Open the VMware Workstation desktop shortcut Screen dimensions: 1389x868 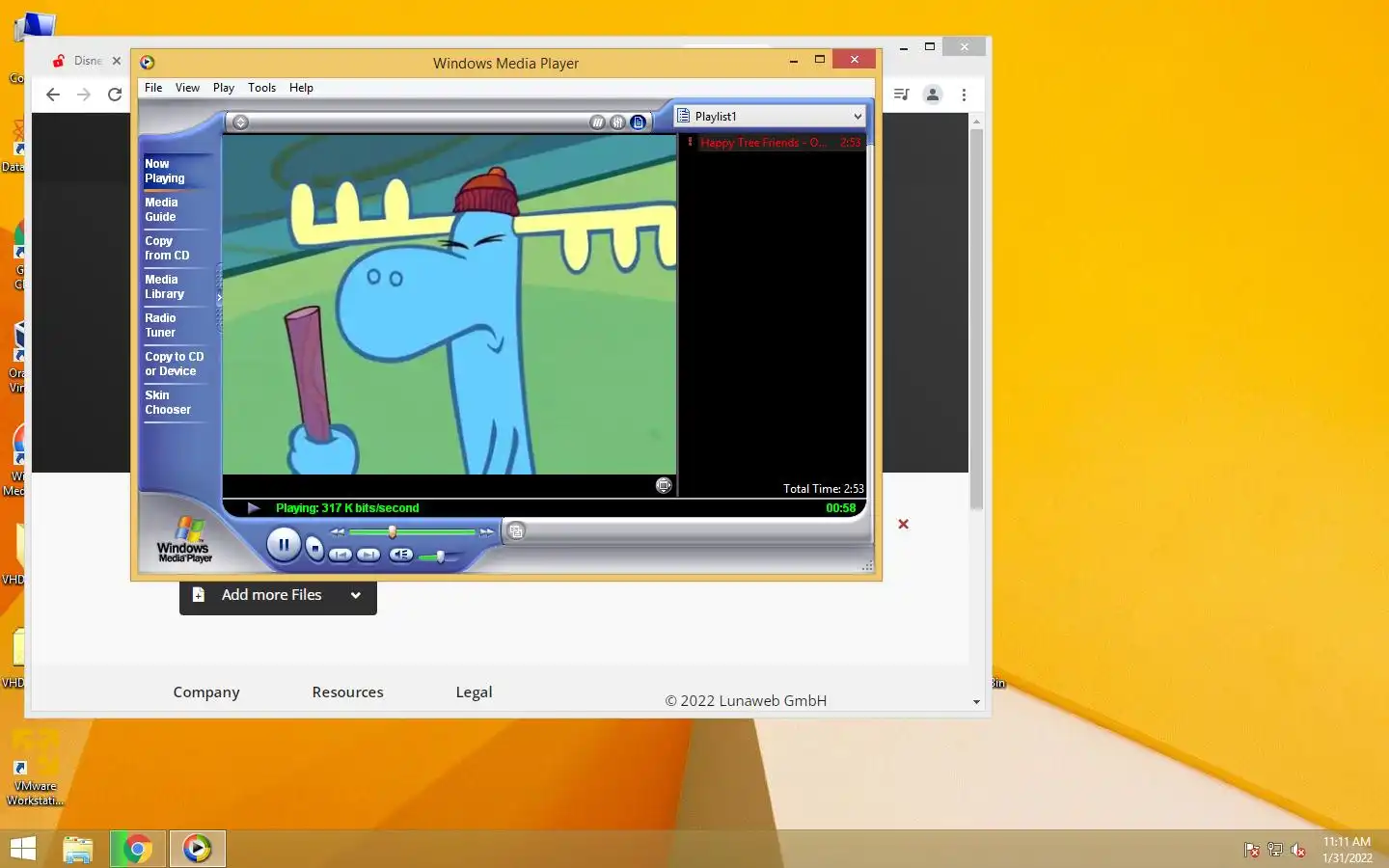click(x=36, y=769)
